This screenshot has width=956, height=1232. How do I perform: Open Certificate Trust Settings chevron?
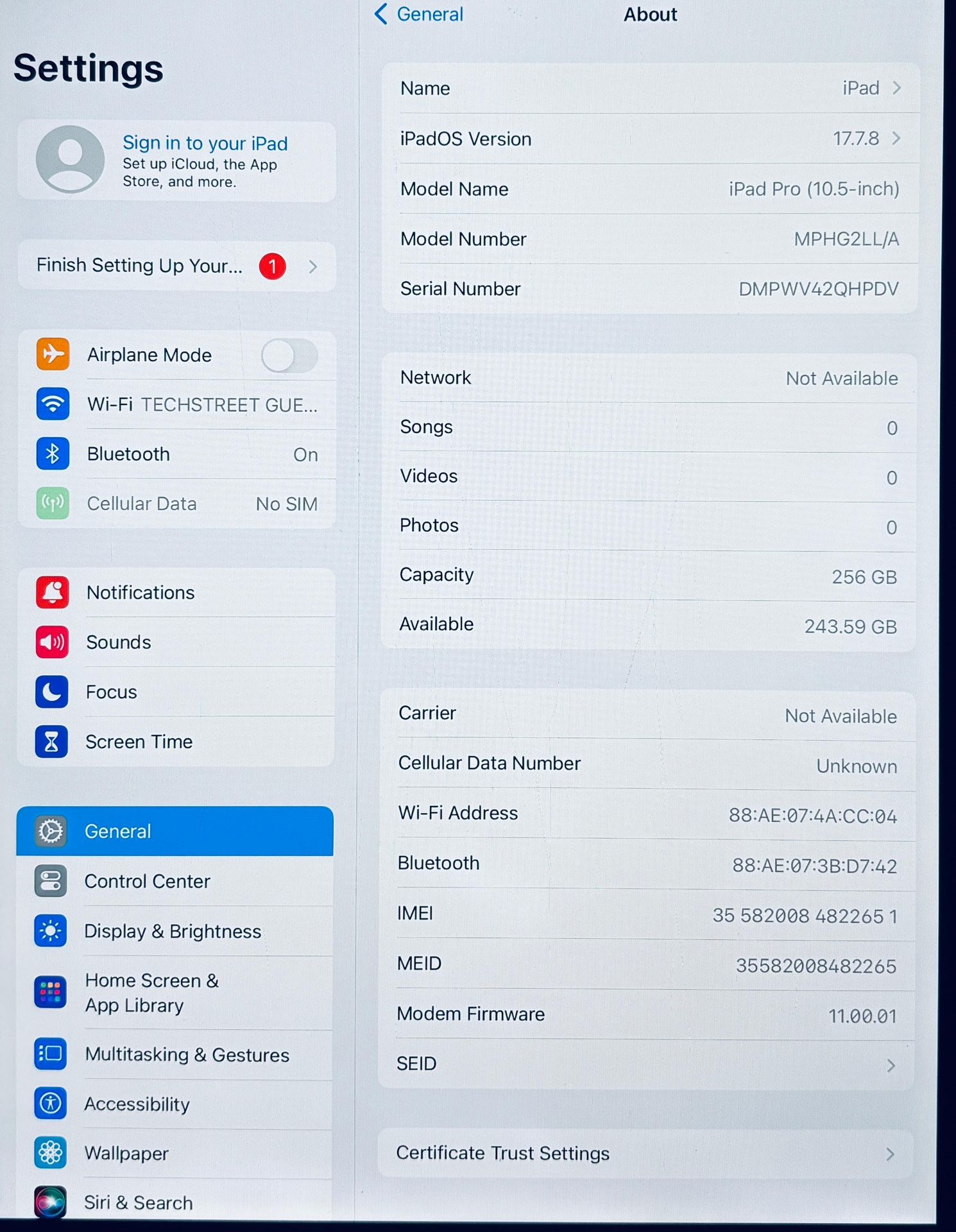[890, 1154]
